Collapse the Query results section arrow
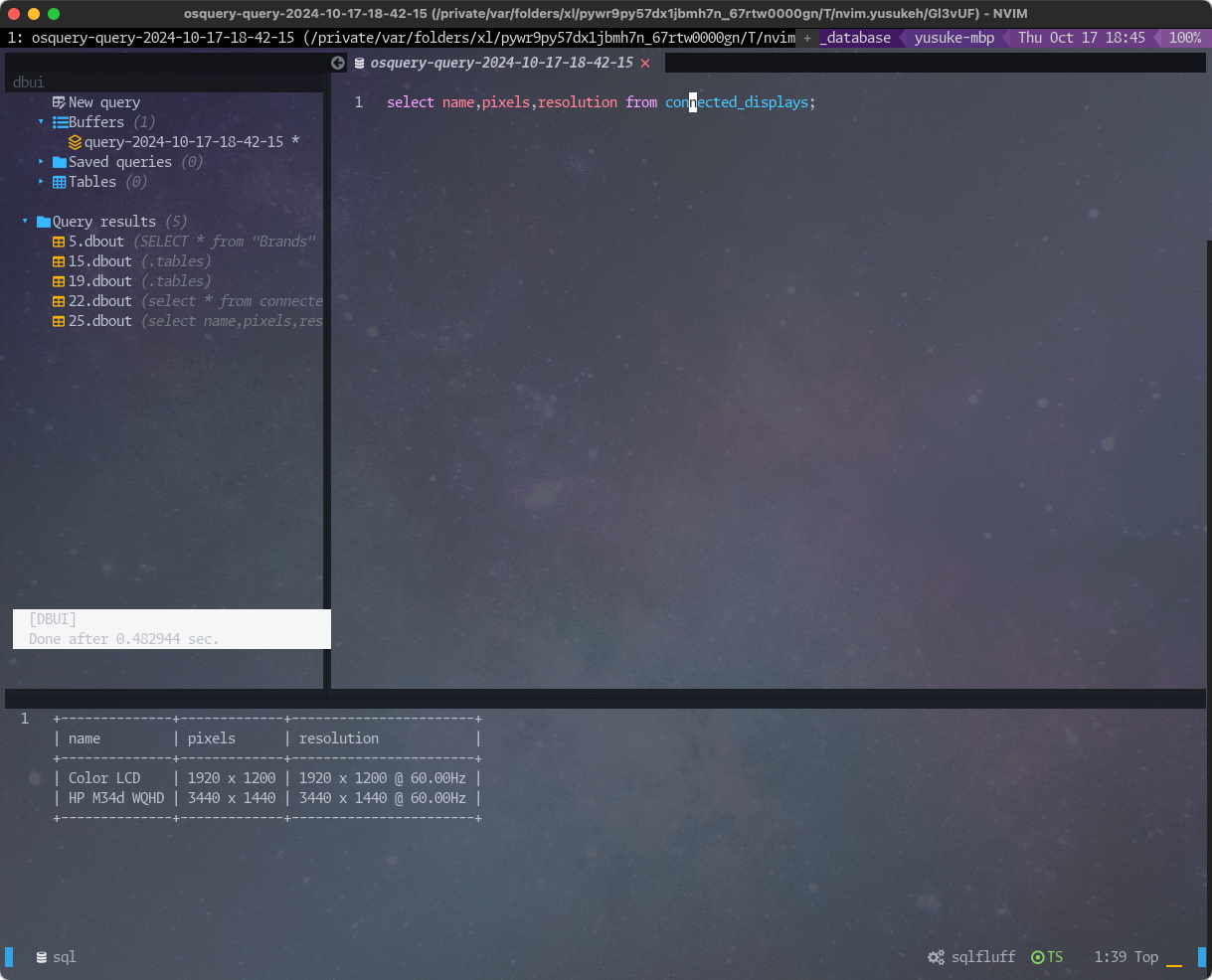This screenshot has height=980, width=1212. [26, 222]
